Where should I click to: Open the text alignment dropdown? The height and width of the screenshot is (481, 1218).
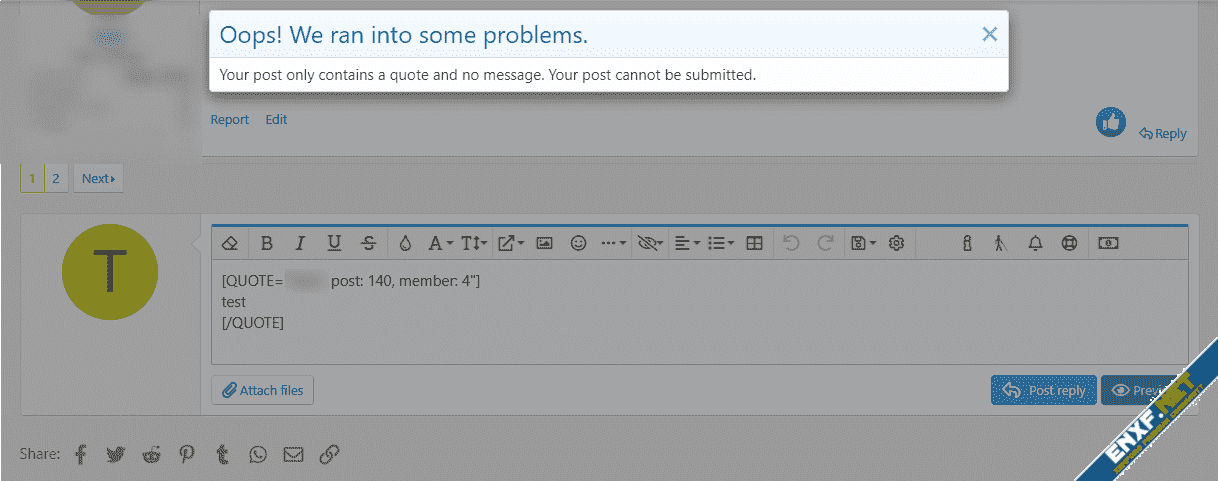(x=686, y=243)
